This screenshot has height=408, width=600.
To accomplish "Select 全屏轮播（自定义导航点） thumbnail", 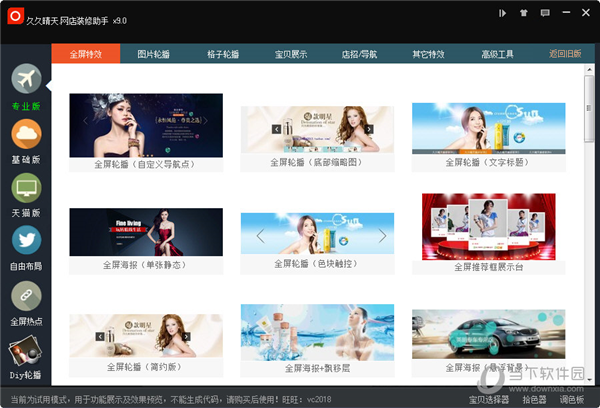I will tap(146, 132).
